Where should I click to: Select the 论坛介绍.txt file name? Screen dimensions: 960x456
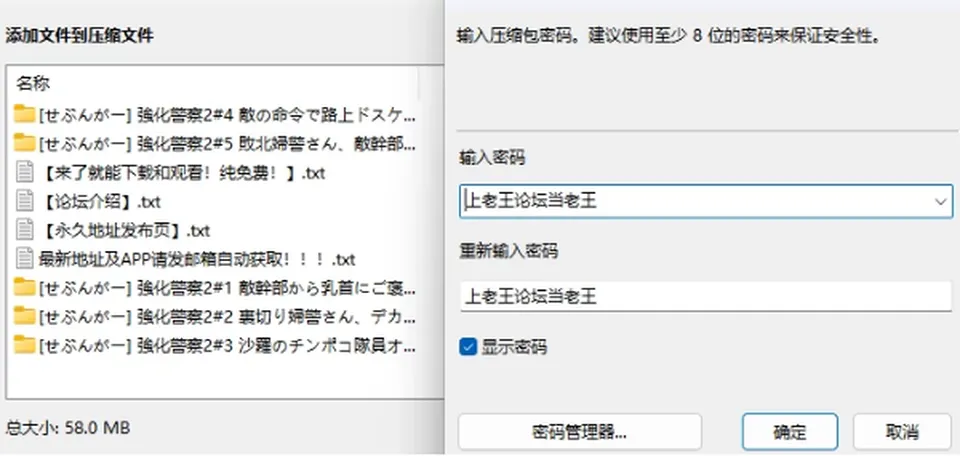coord(102,201)
